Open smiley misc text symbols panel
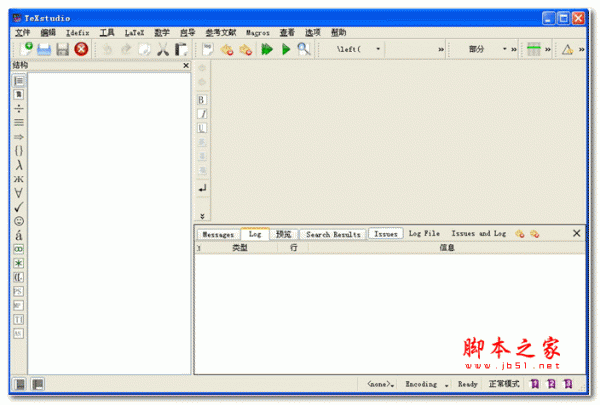Viewport: 600px width, 405px height. click(x=19, y=221)
